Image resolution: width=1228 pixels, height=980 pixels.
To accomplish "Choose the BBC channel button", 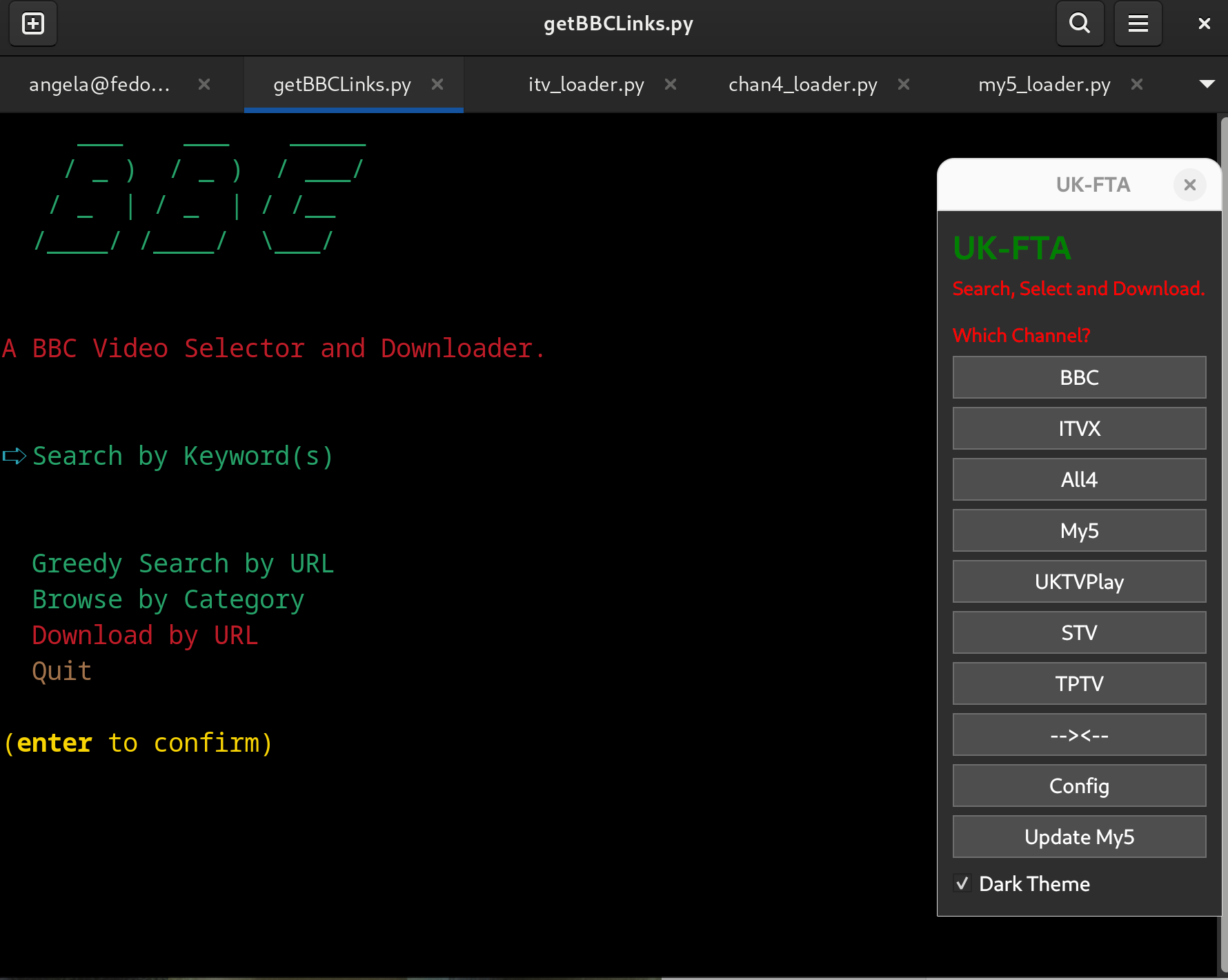I will (1079, 377).
